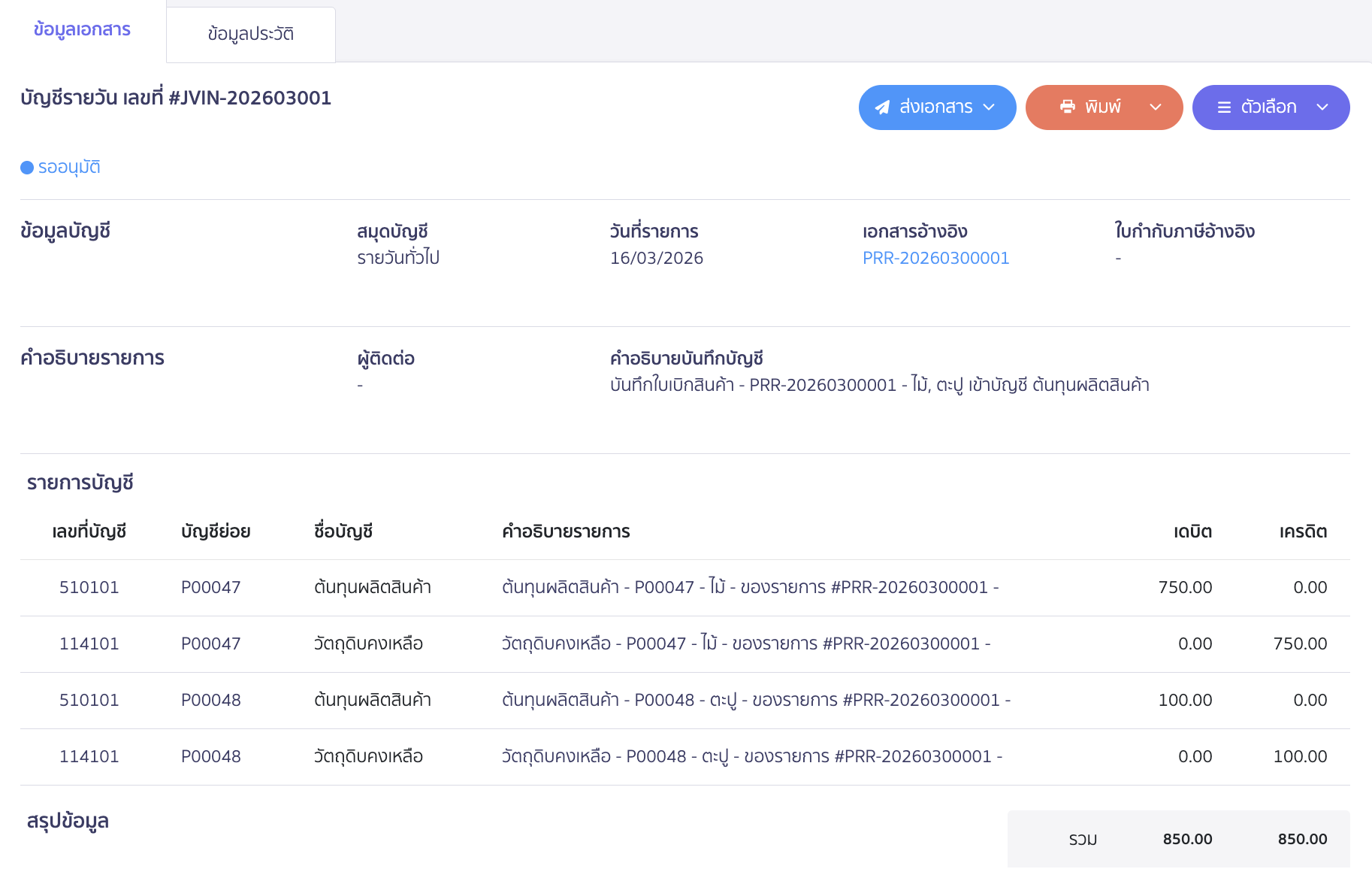
Task: Click the paper plane send icon
Action: point(882,107)
